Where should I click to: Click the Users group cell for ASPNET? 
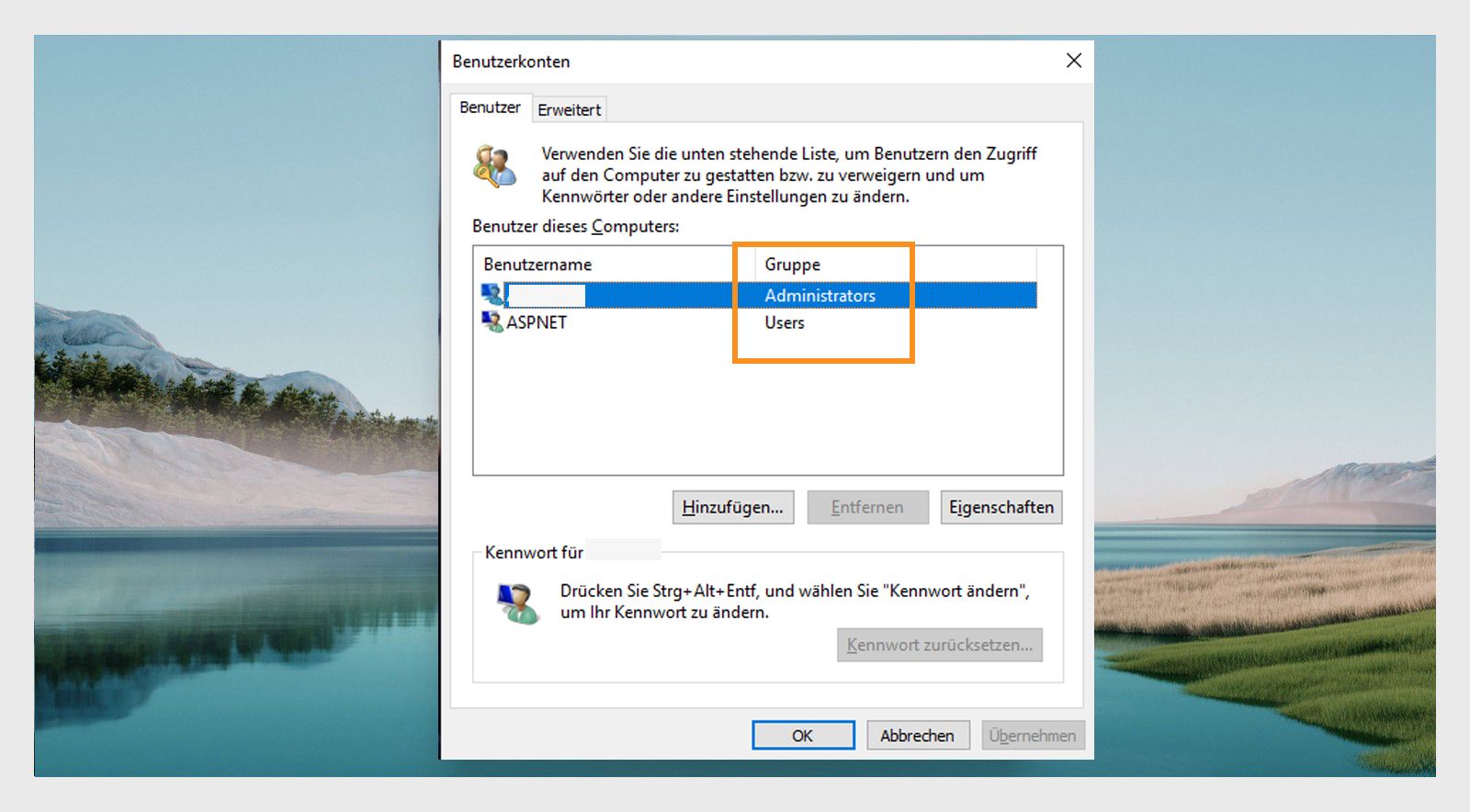pos(785,322)
